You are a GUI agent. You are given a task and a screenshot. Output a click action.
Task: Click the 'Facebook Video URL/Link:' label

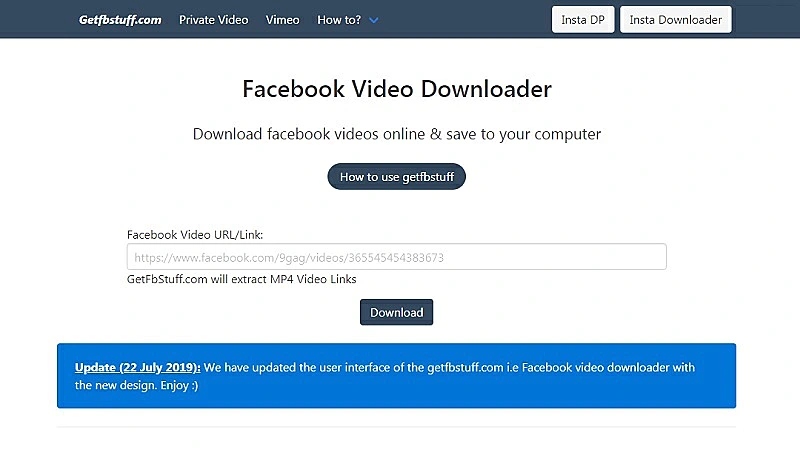(195, 235)
